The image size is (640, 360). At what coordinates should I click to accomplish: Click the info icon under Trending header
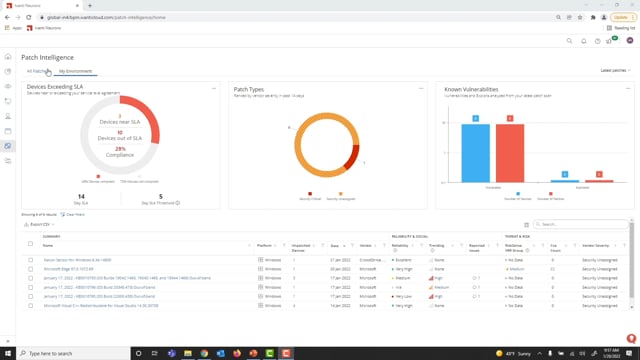(x=432, y=250)
